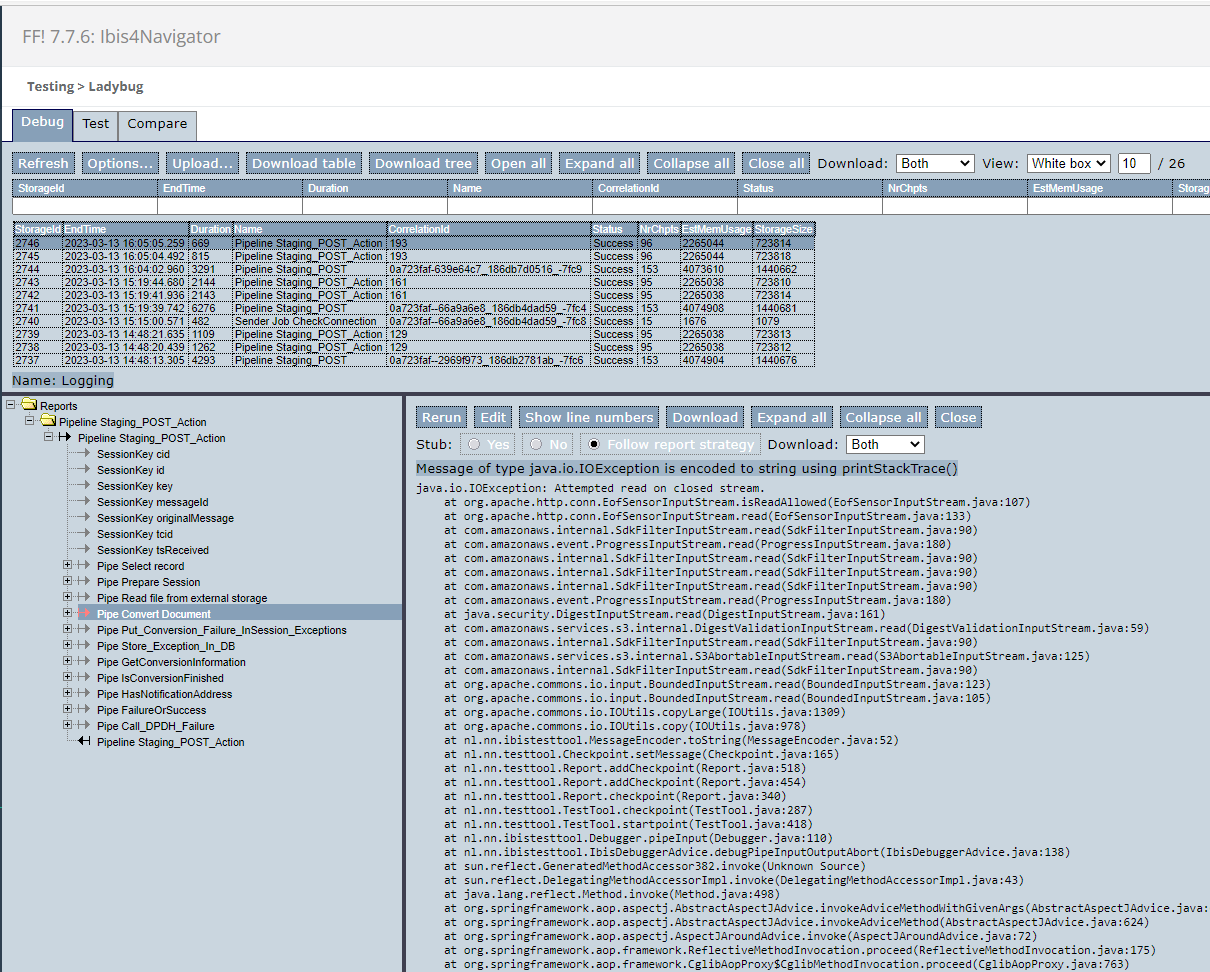Click the Options... button

(x=120, y=163)
